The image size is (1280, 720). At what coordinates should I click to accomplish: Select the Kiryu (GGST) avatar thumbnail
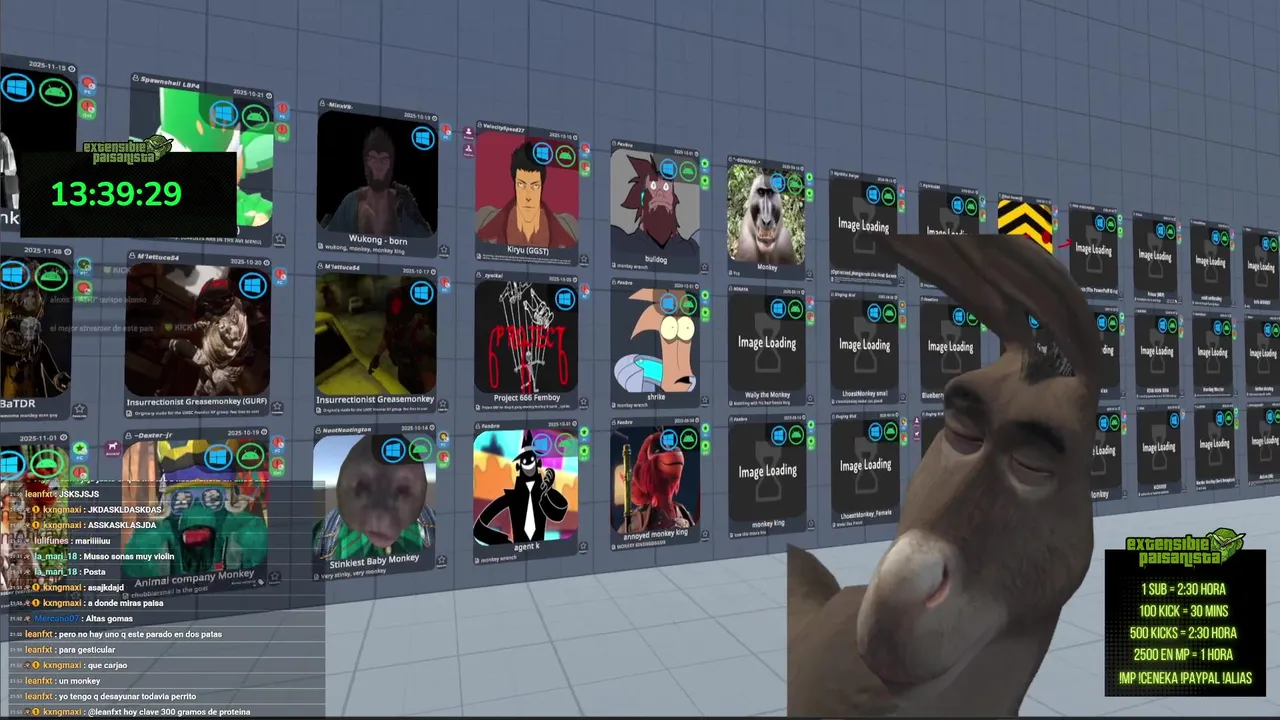coord(527,192)
